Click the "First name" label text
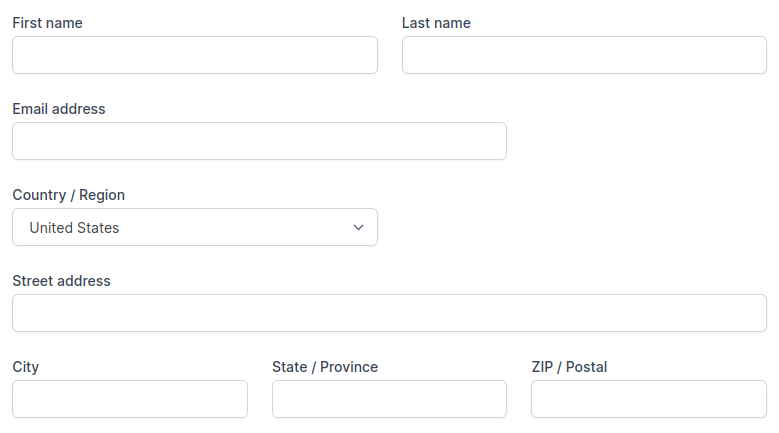 47,23
